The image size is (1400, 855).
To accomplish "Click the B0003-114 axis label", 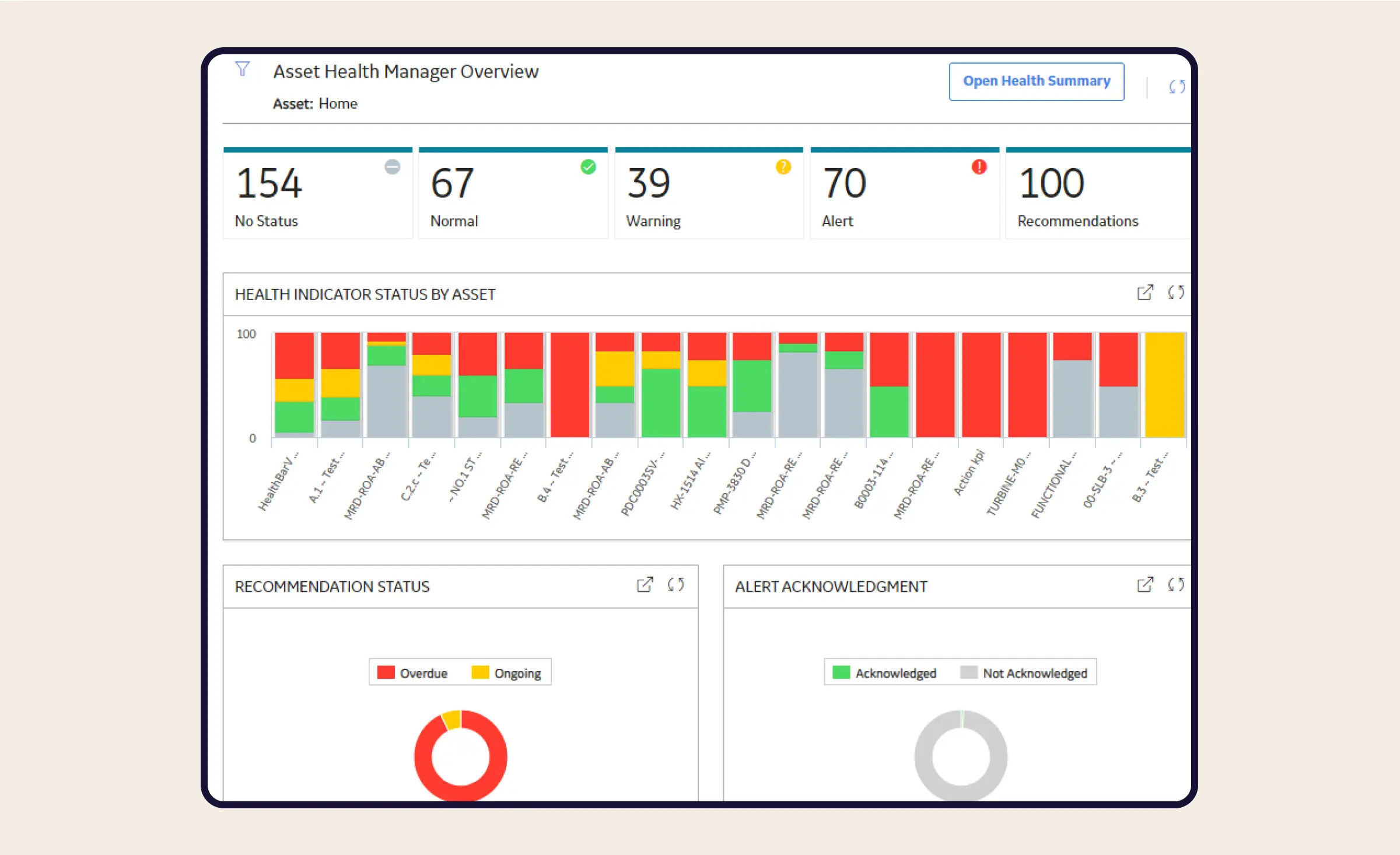I will pos(873,480).
